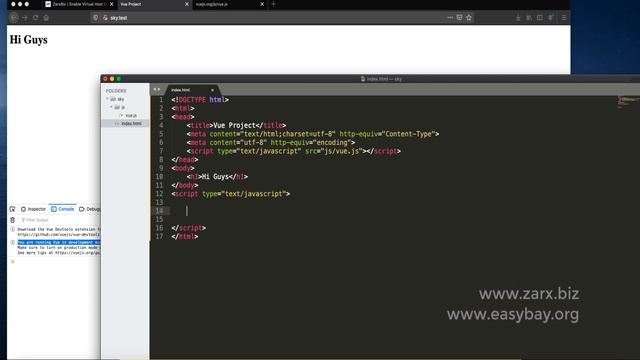Open the Console devtools tab
Viewport: 640px width, 360px height.
(x=62, y=209)
